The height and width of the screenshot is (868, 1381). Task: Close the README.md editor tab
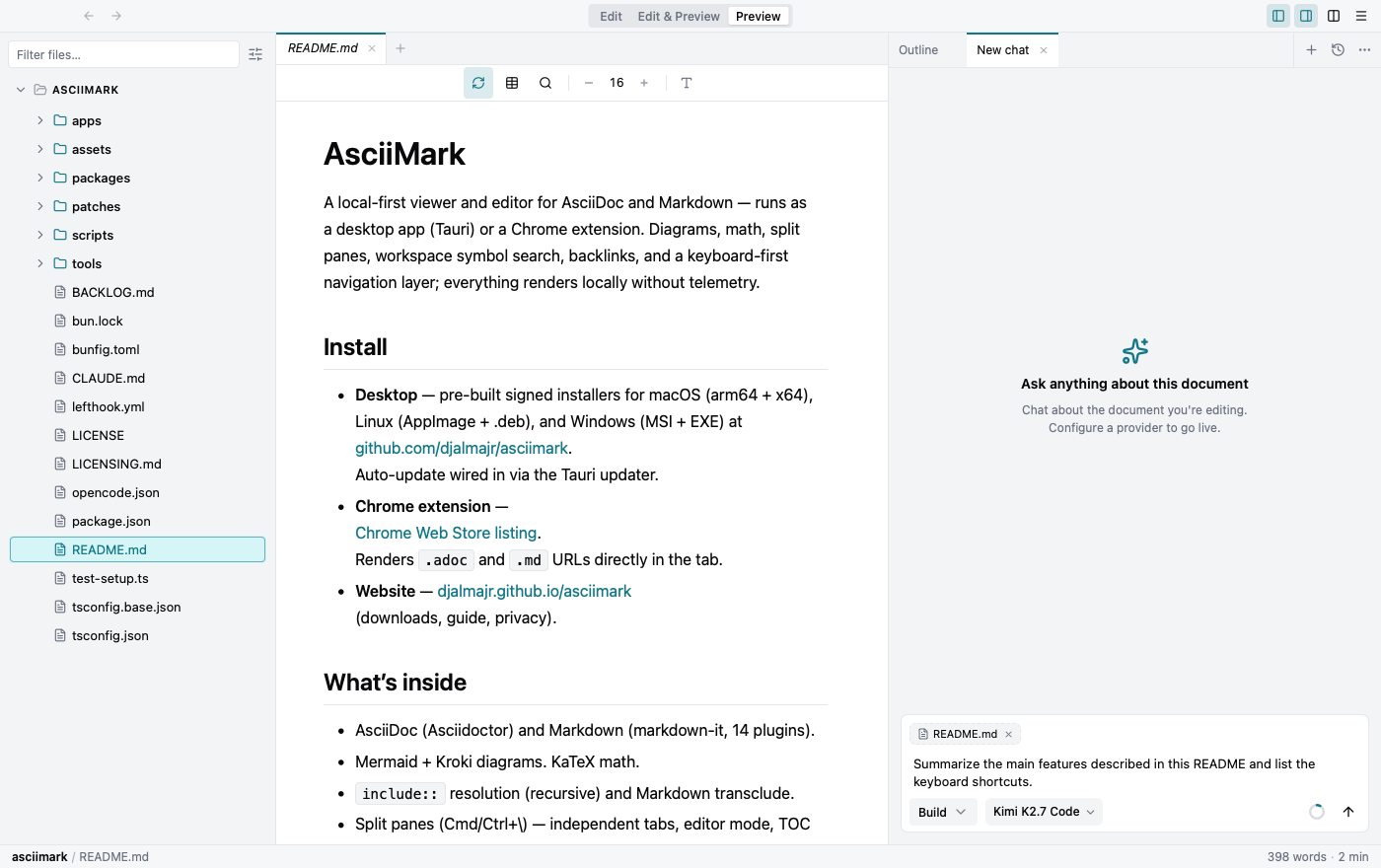pyautogui.click(x=372, y=48)
